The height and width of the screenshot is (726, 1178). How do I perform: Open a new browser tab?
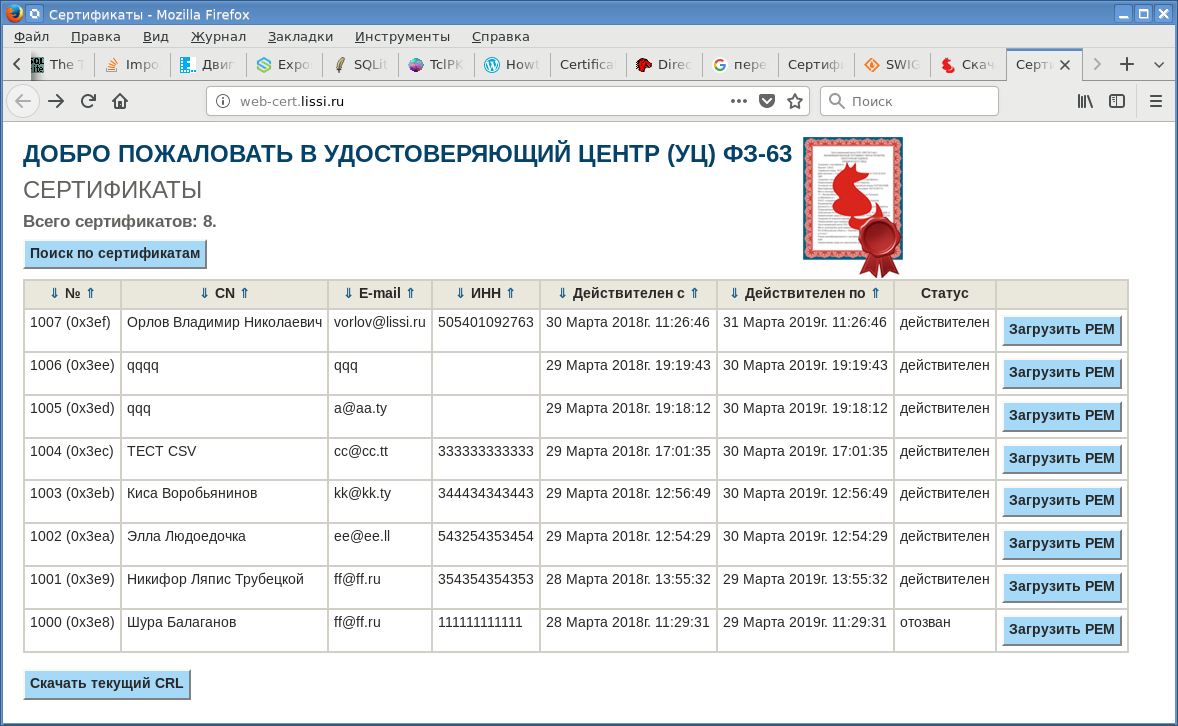1127,64
